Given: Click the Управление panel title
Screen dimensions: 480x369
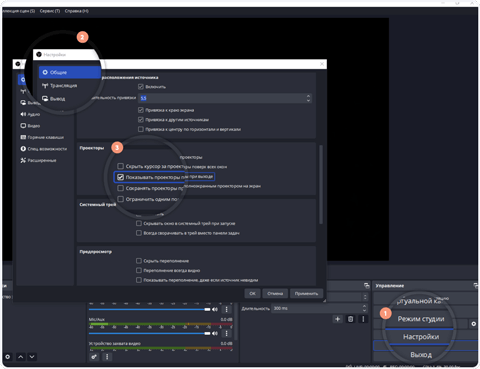Looking at the screenshot, I should 390,286.
